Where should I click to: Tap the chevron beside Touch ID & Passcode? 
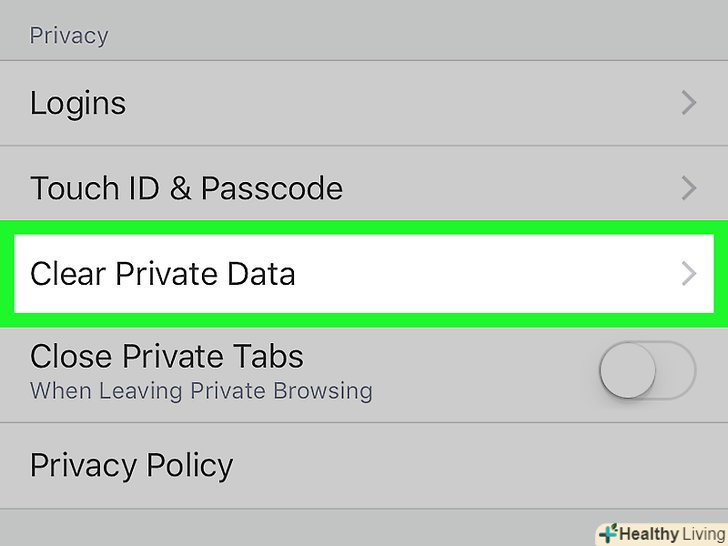pyautogui.click(x=688, y=188)
